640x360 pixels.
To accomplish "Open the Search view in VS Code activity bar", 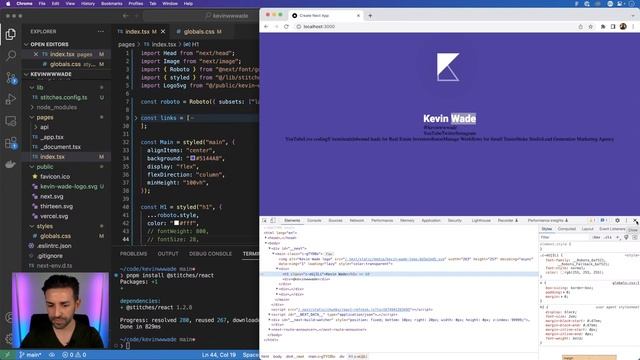I will point(11,56).
